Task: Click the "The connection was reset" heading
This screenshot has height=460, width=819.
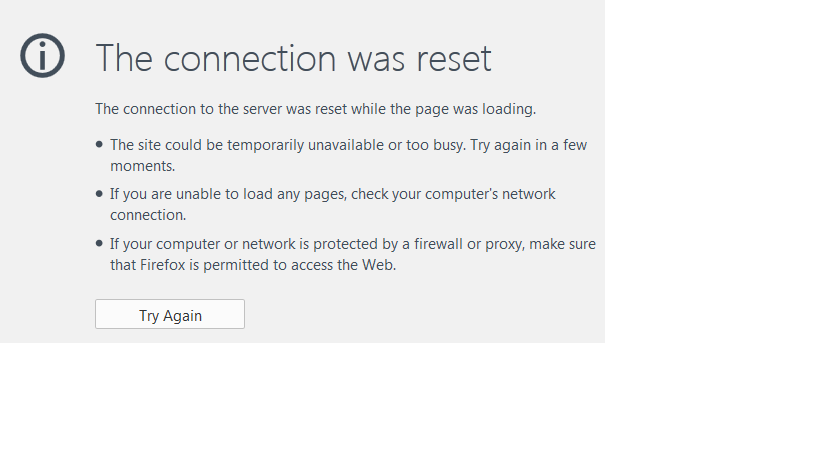Action: tap(293, 58)
